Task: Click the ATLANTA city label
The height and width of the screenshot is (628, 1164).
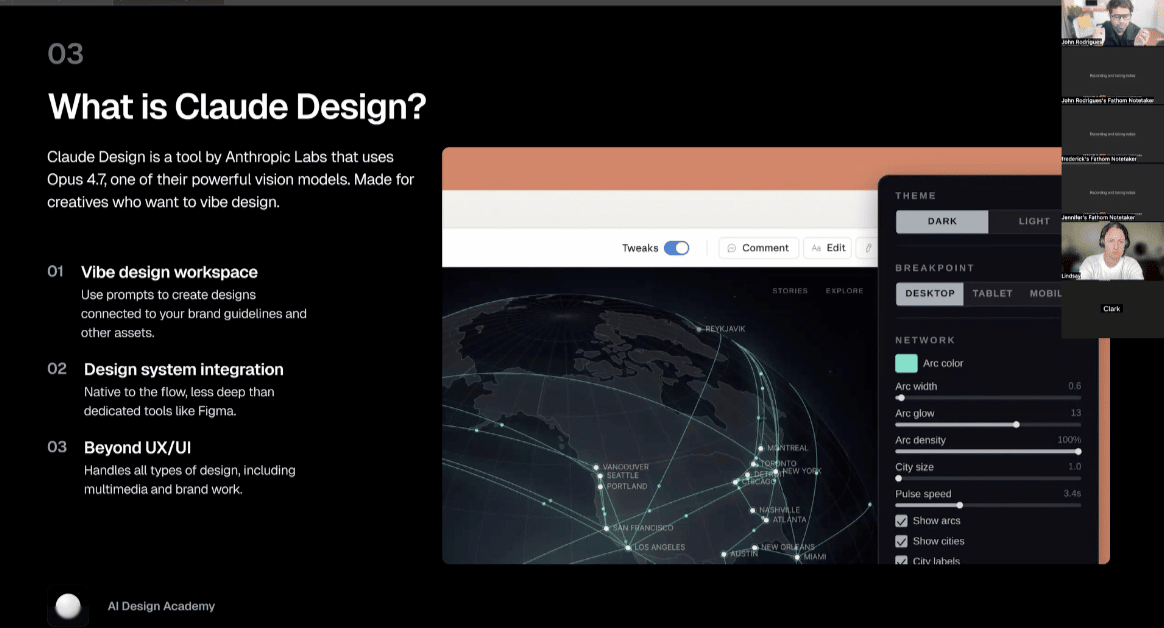Action: [789, 520]
